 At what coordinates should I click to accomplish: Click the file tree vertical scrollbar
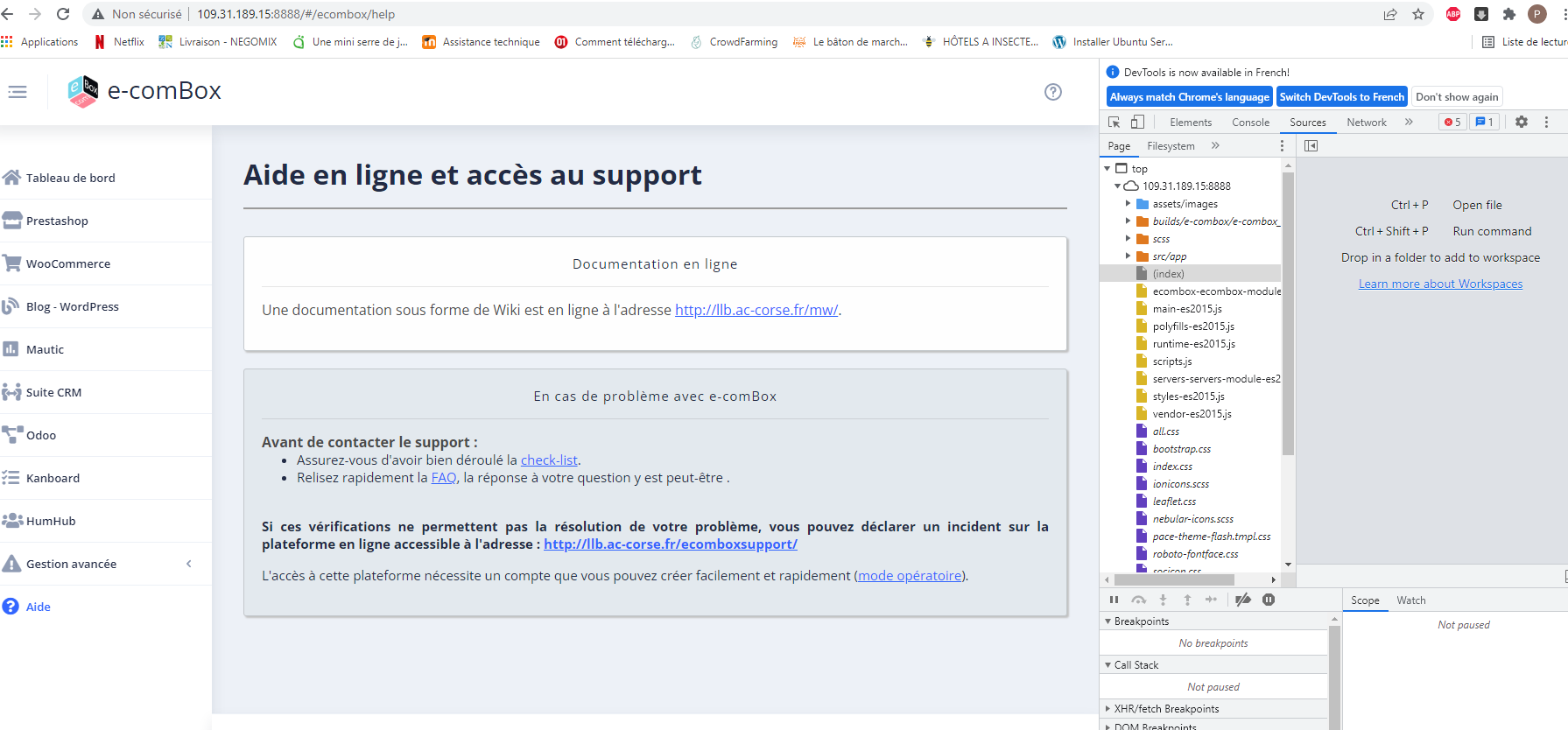pos(1288,313)
